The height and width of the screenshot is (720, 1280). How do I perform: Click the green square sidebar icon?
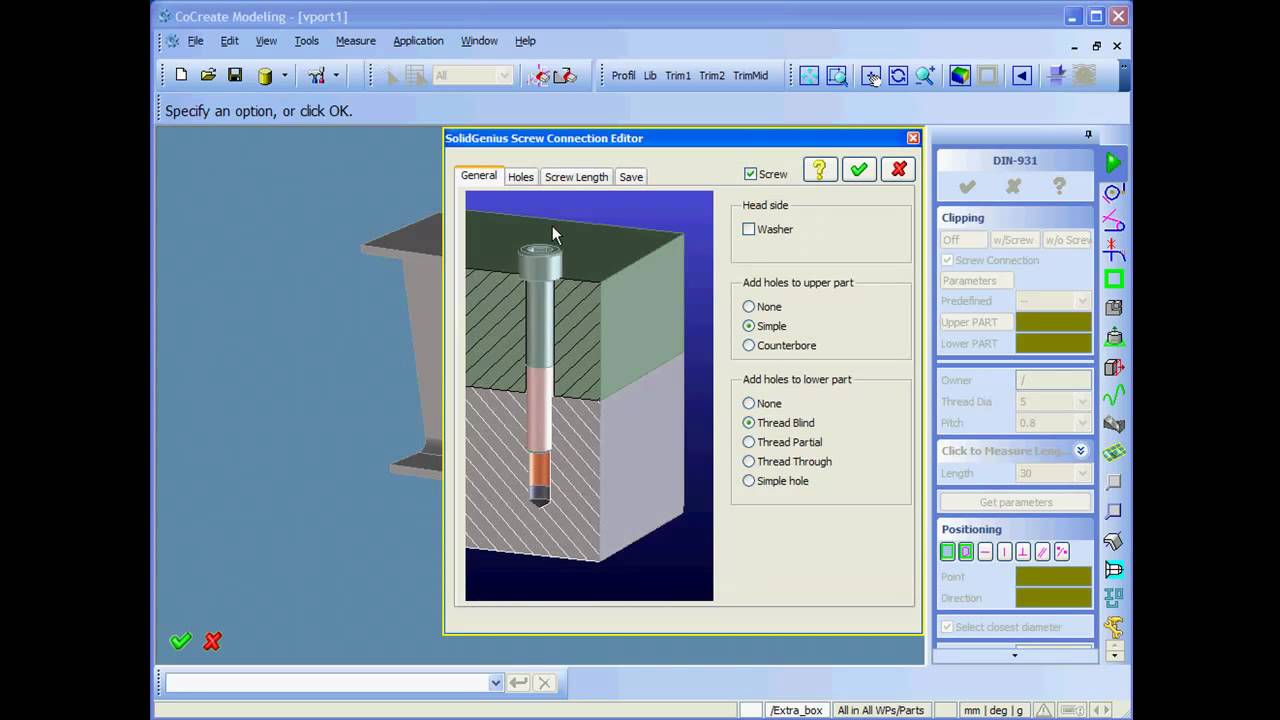point(1113,279)
